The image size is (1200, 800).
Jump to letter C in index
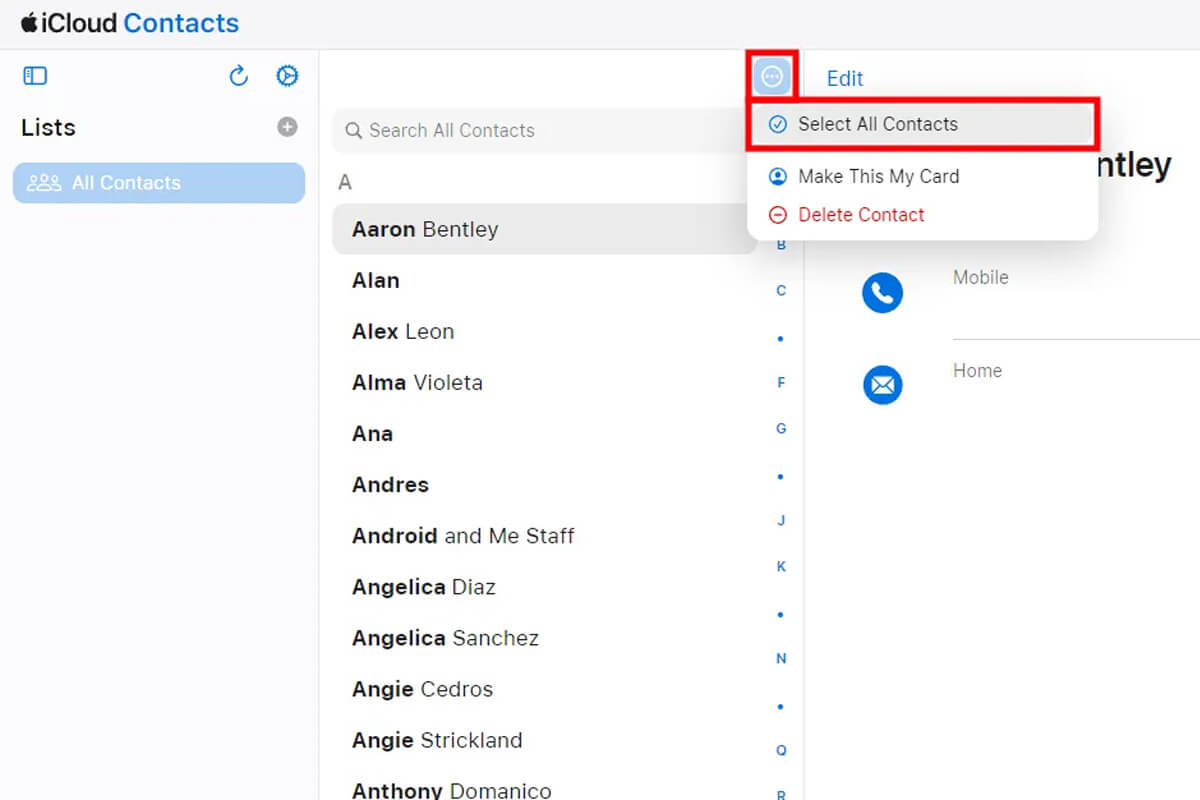pos(781,291)
